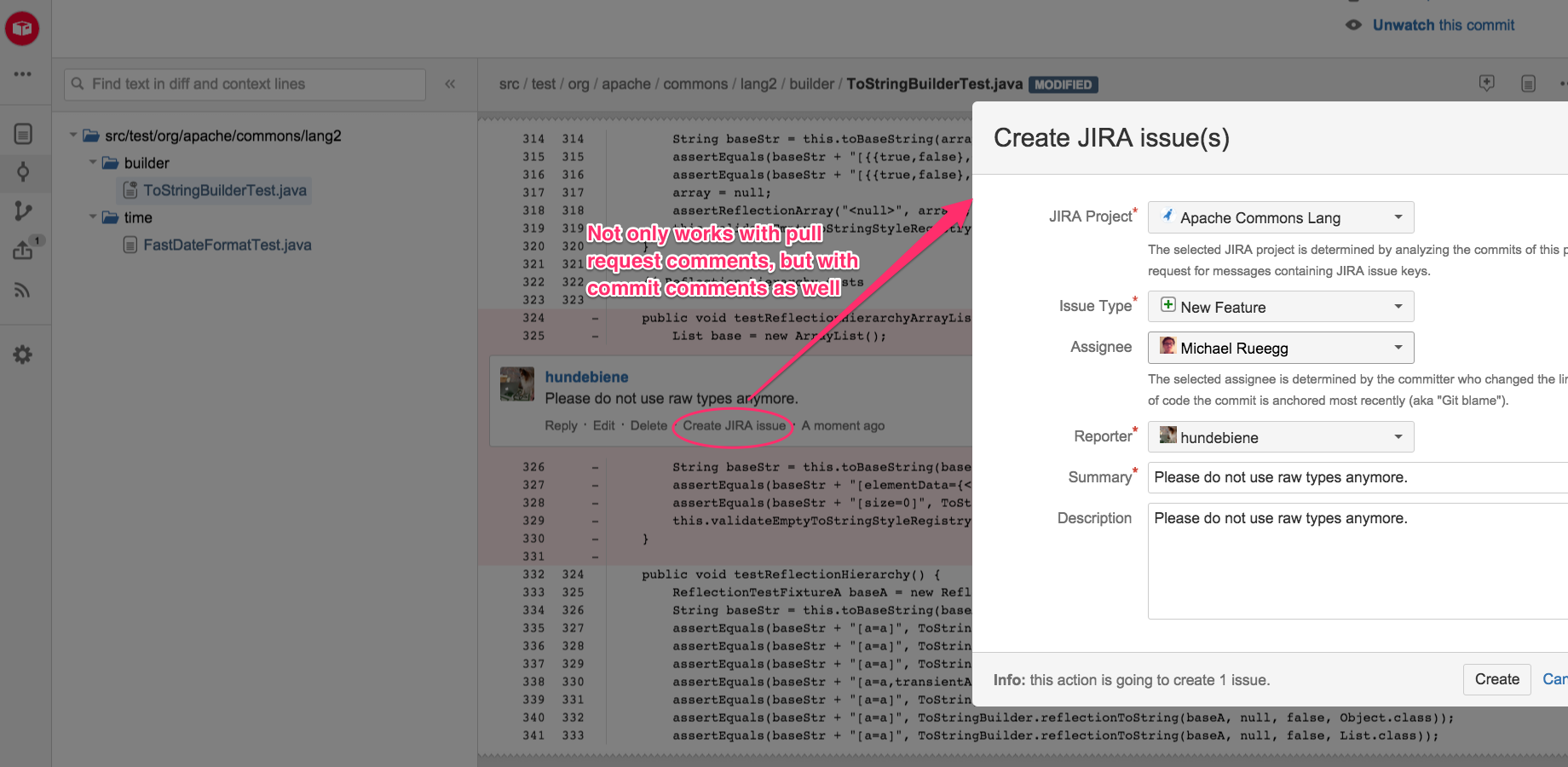Click the hundebiene avatar in the comment
This screenshot has width=1568, height=767.
pos(517,384)
